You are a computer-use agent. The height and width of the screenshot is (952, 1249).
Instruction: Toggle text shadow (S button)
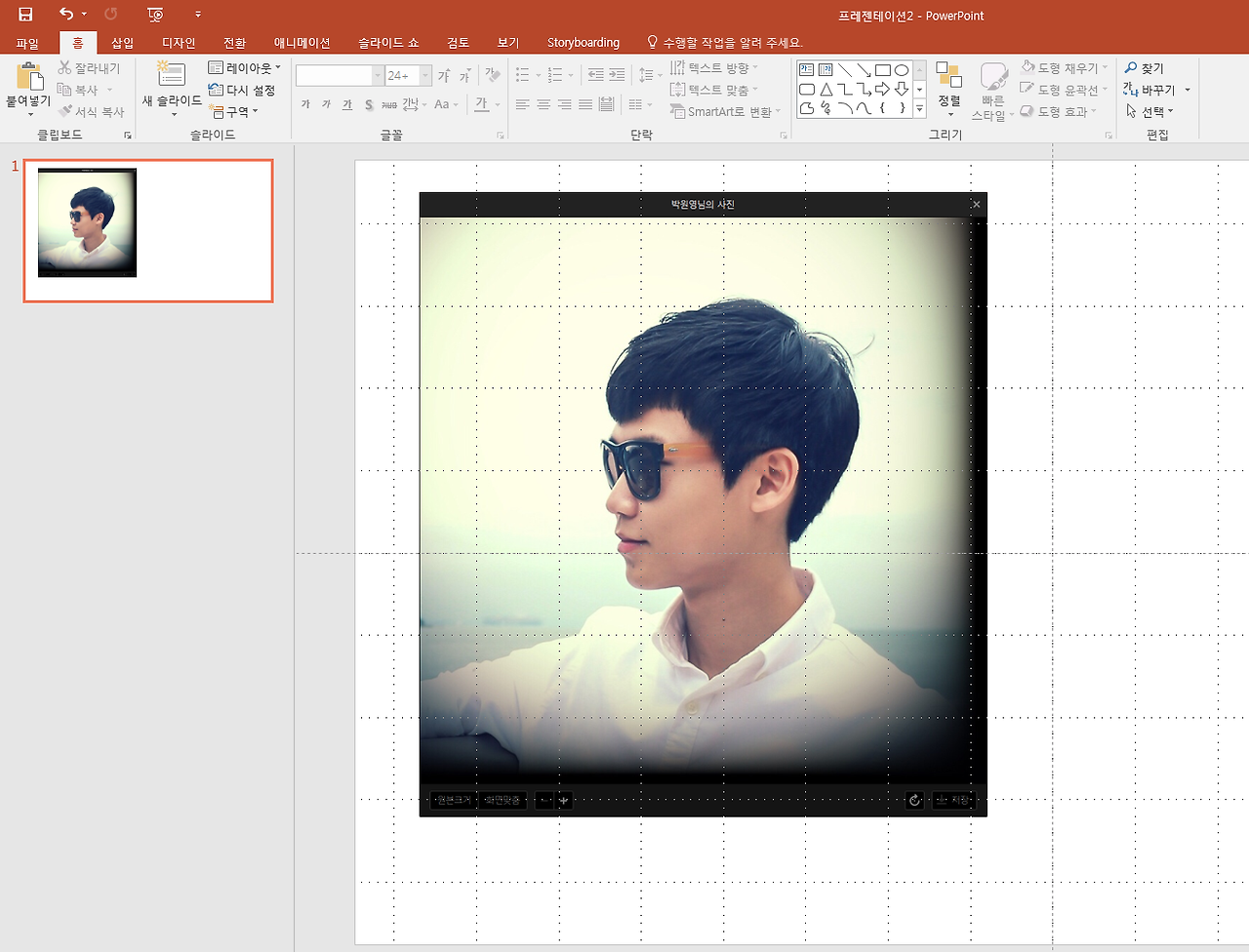pyautogui.click(x=369, y=104)
